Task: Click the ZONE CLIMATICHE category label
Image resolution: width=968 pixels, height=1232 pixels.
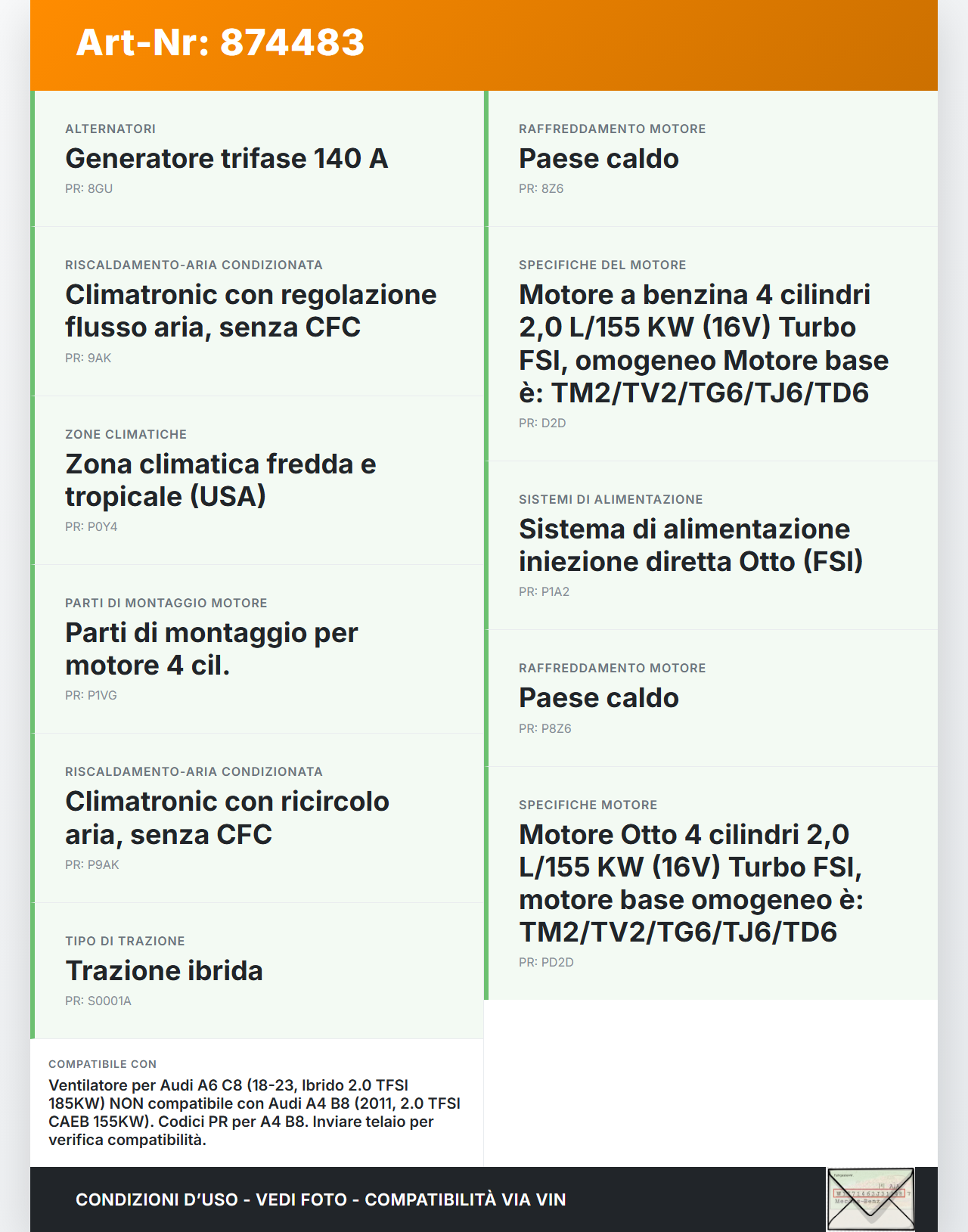Action: [126, 435]
